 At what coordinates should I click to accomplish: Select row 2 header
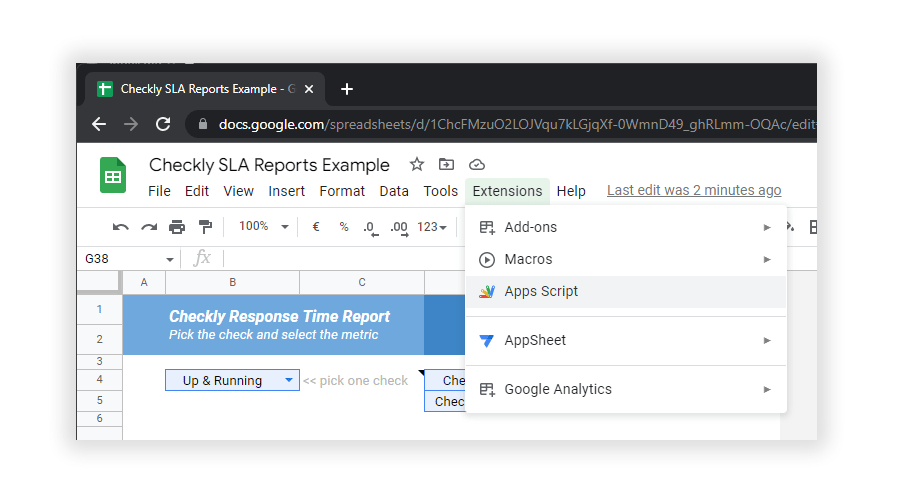tap(99, 339)
